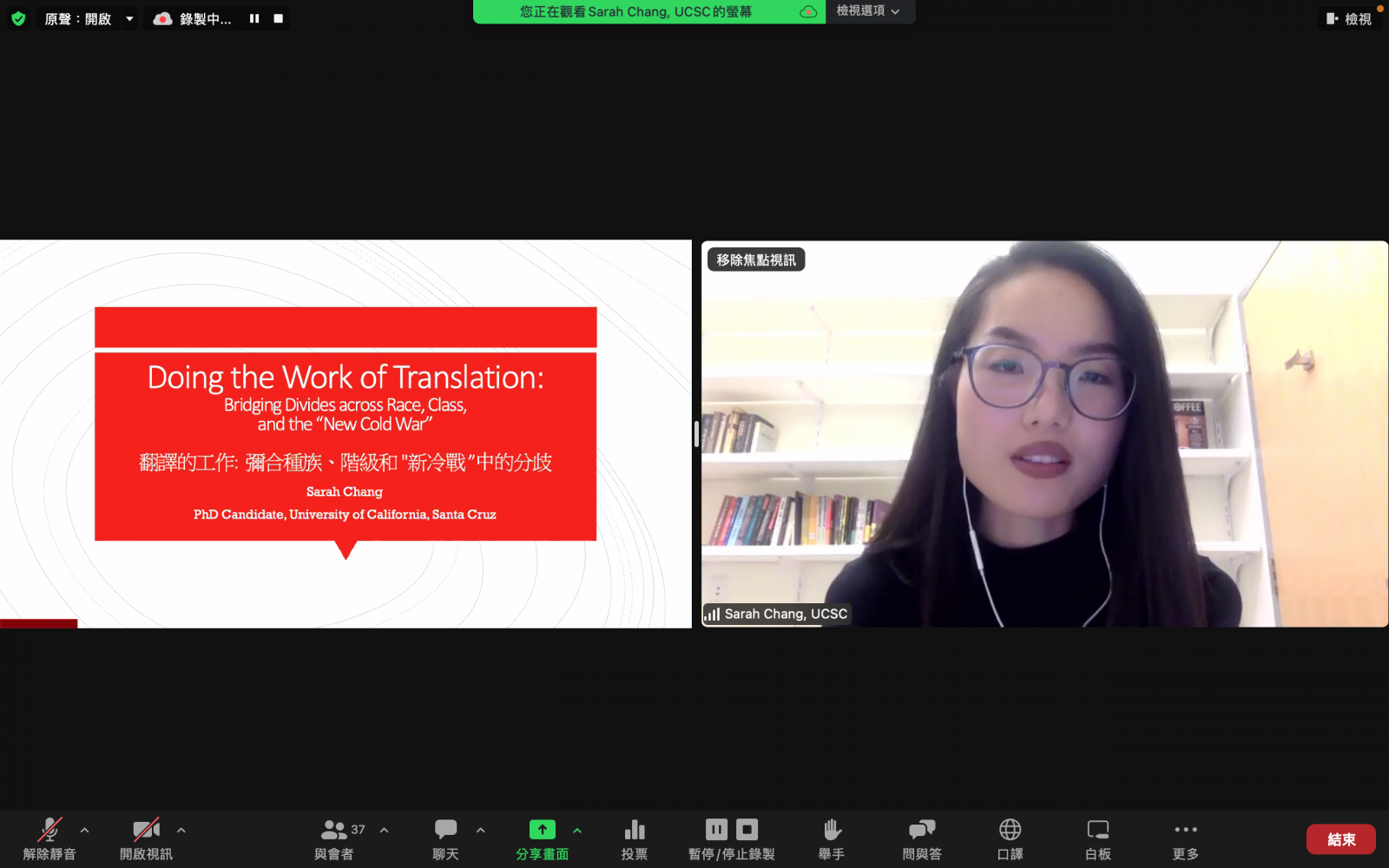Open the Whiteboard (白板) icon
Viewport: 1389px width, 868px height.
(x=1097, y=831)
